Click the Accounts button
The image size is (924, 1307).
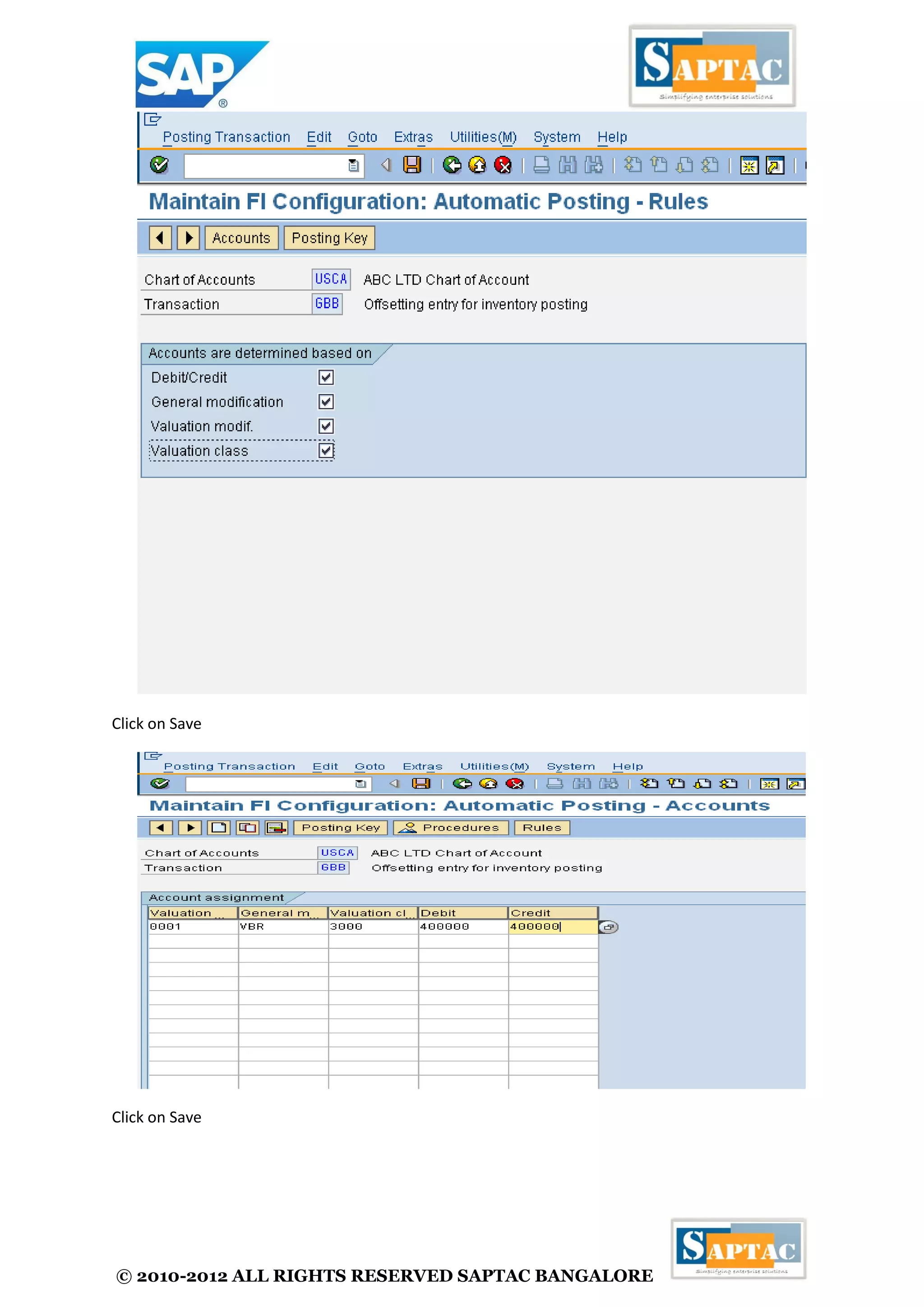[241, 238]
